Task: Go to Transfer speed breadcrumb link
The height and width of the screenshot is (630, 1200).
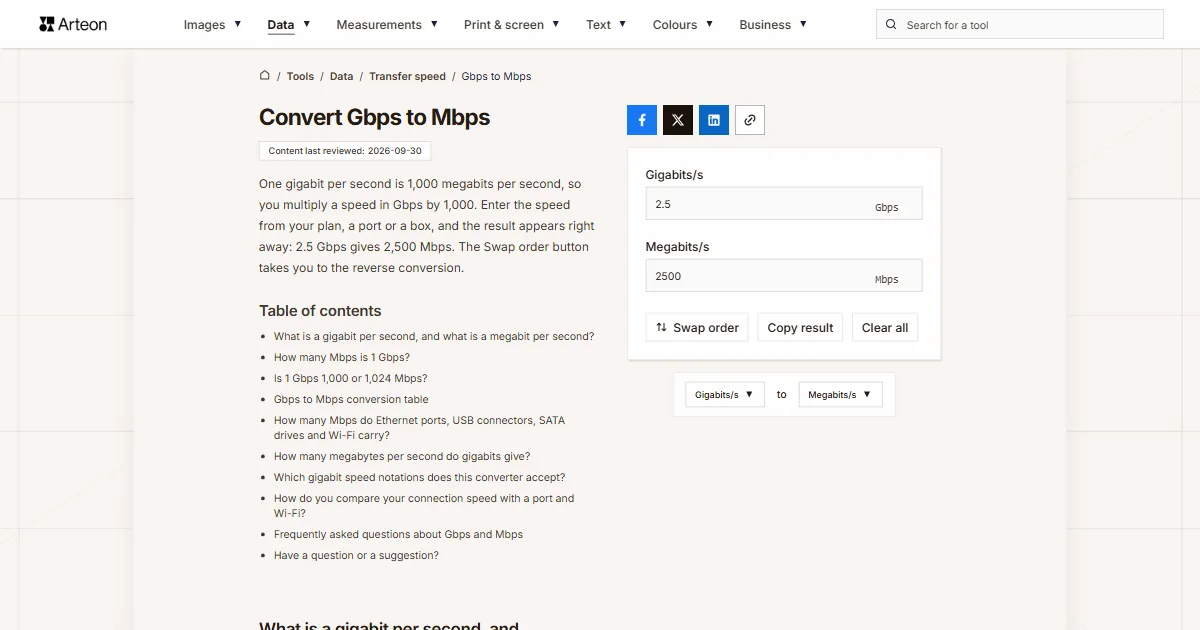Action: [407, 76]
